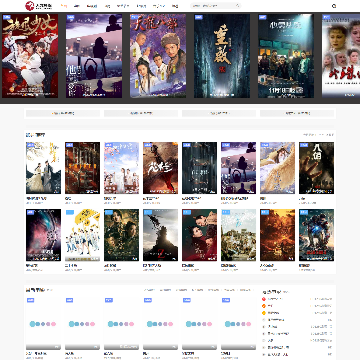Open the Tian Long Ba Bu drama banner poster
The height and width of the screenshot is (360, 360).
tap(158, 56)
